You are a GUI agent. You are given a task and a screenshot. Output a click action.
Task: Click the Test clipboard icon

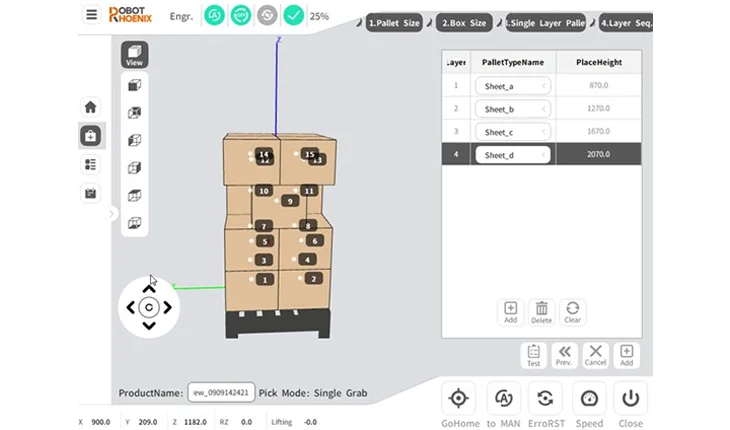534,356
